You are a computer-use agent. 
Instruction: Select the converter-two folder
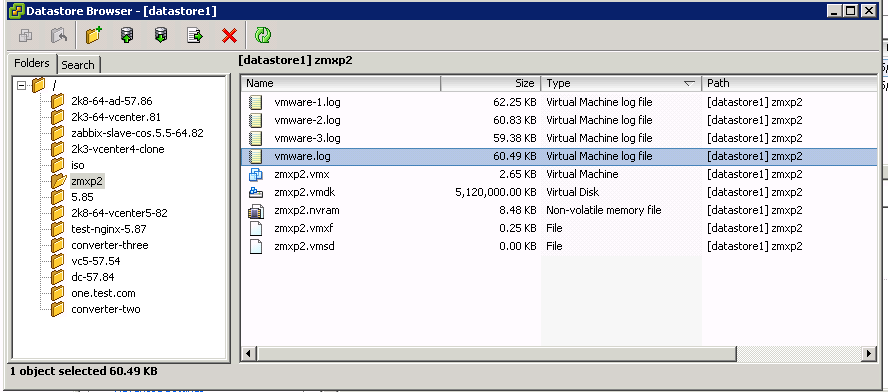(106, 309)
